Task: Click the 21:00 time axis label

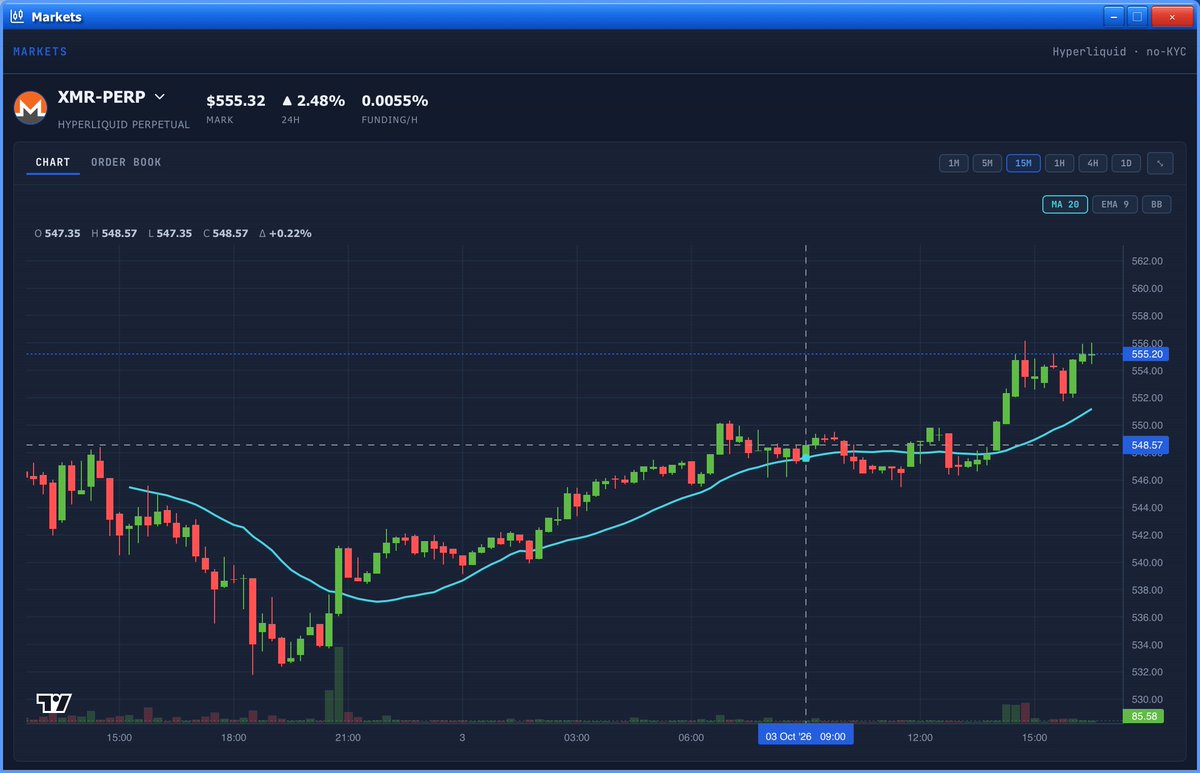Action: [x=348, y=737]
